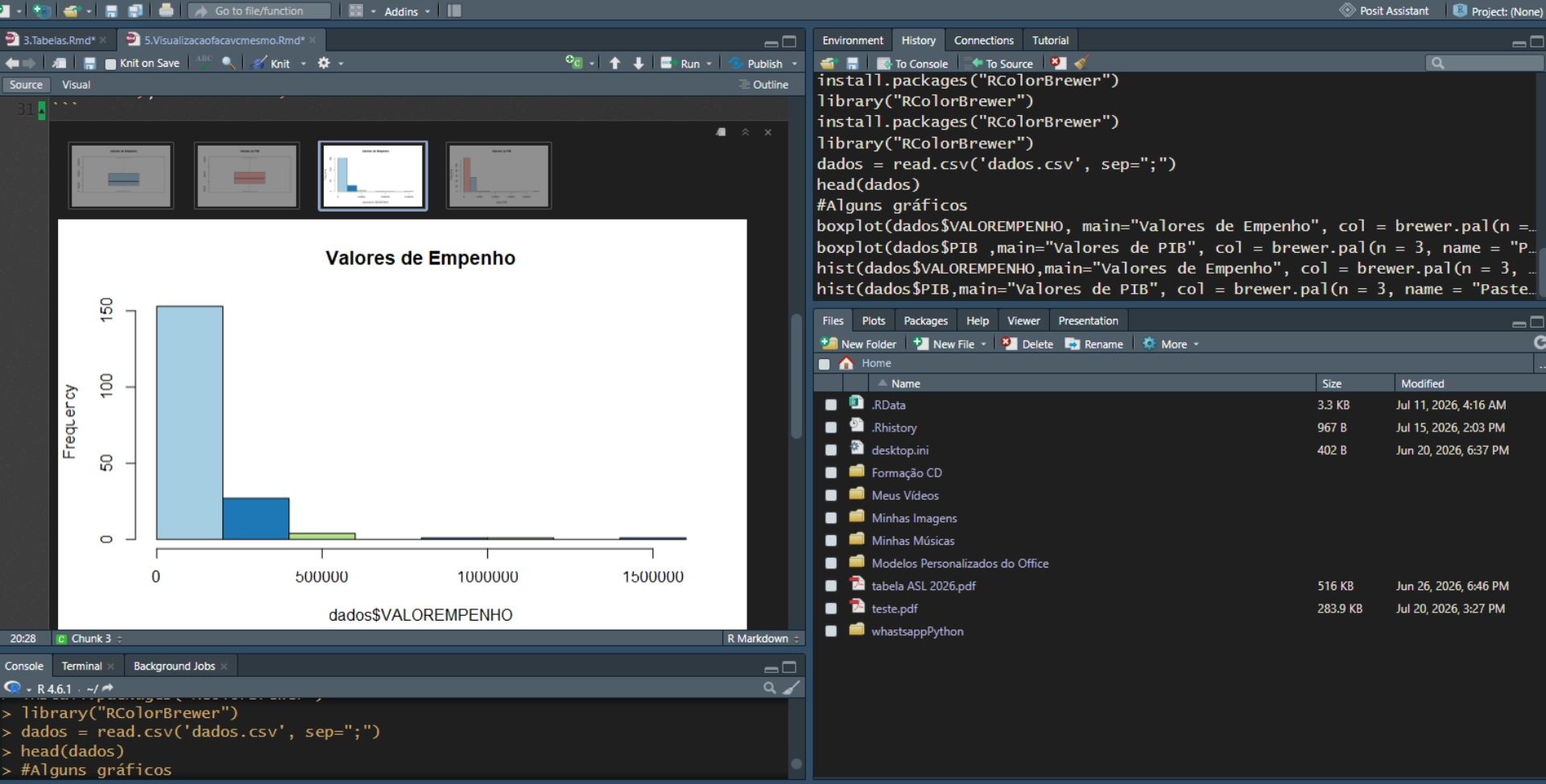Clear the console with broom icon
The width and height of the screenshot is (1546, 784).
coord(792,687)
